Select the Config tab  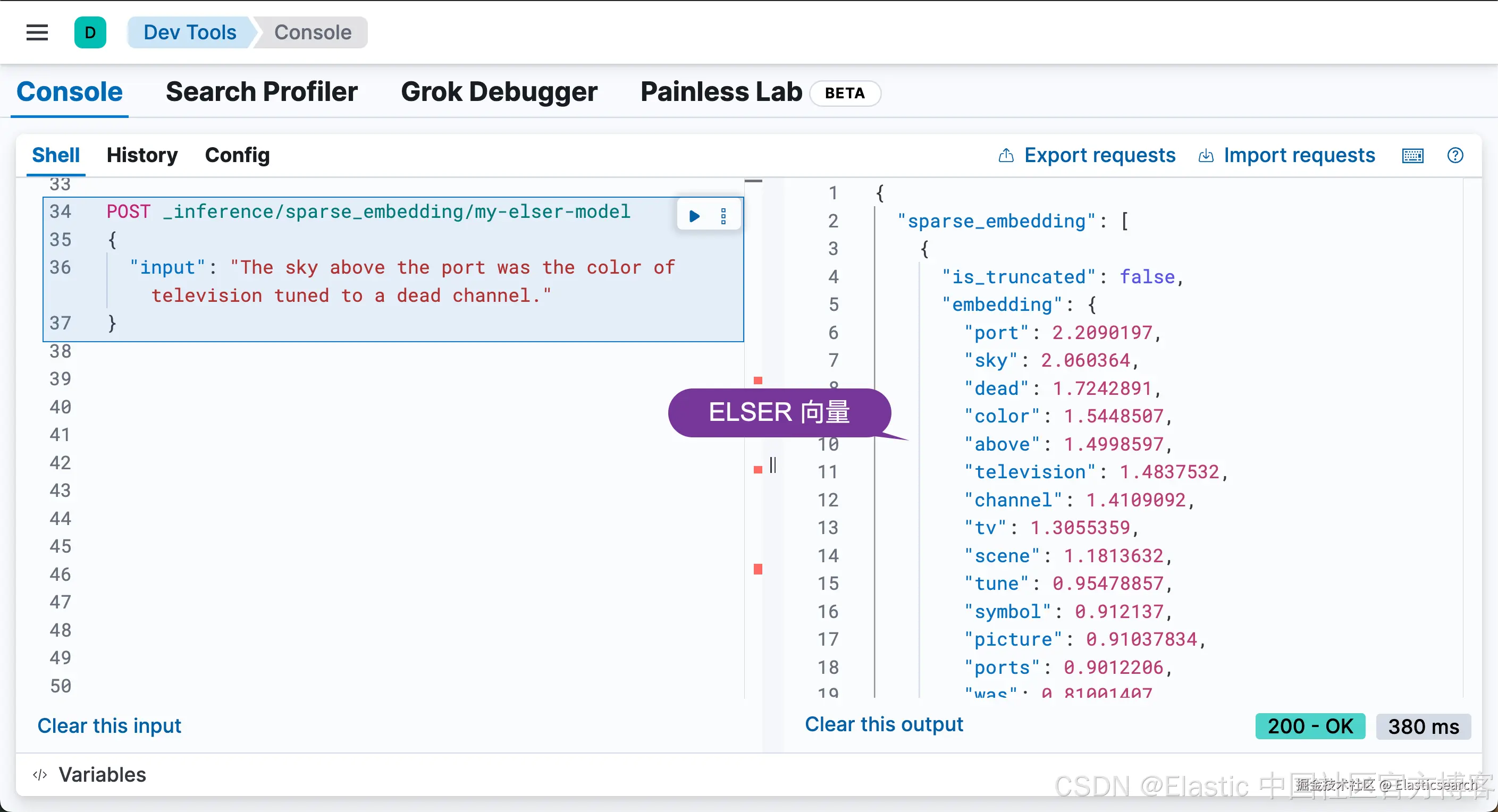pyautogui.click(x=237, y=155)
